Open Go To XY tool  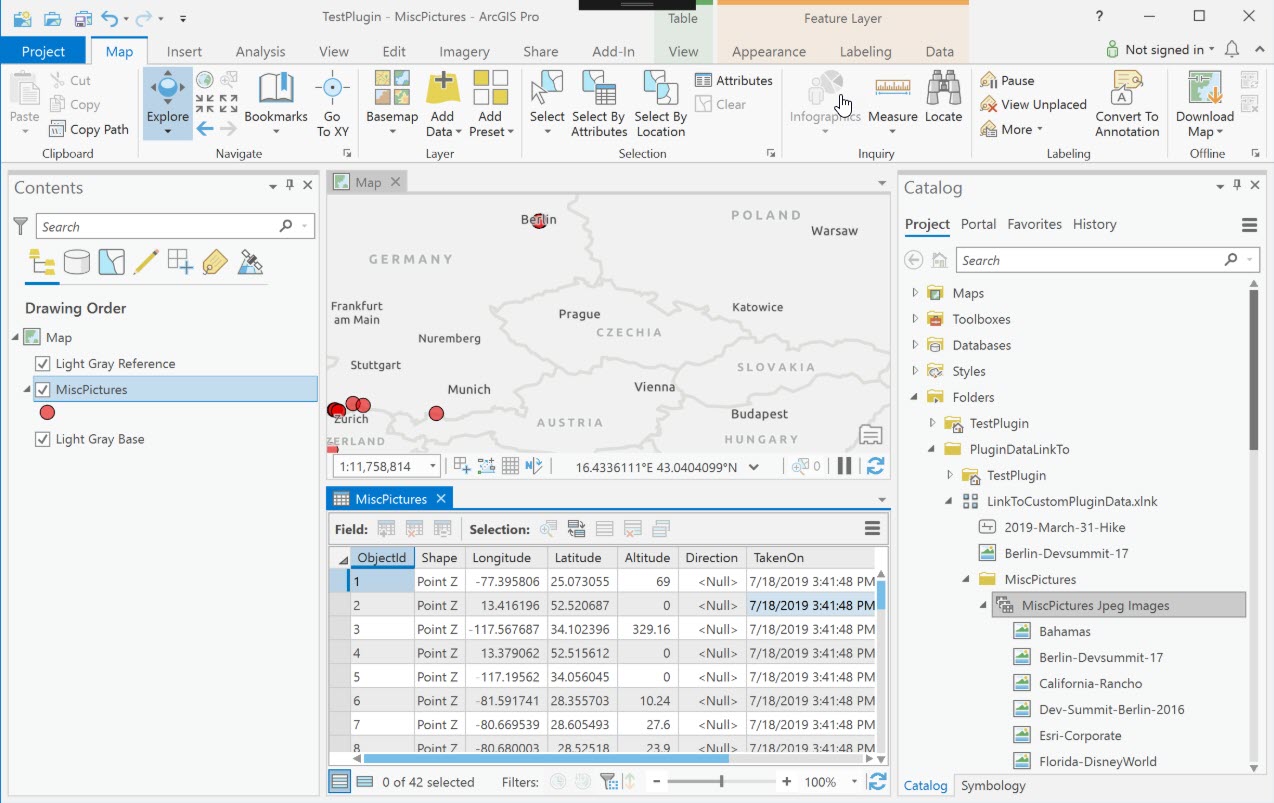[x=333, y=103]
